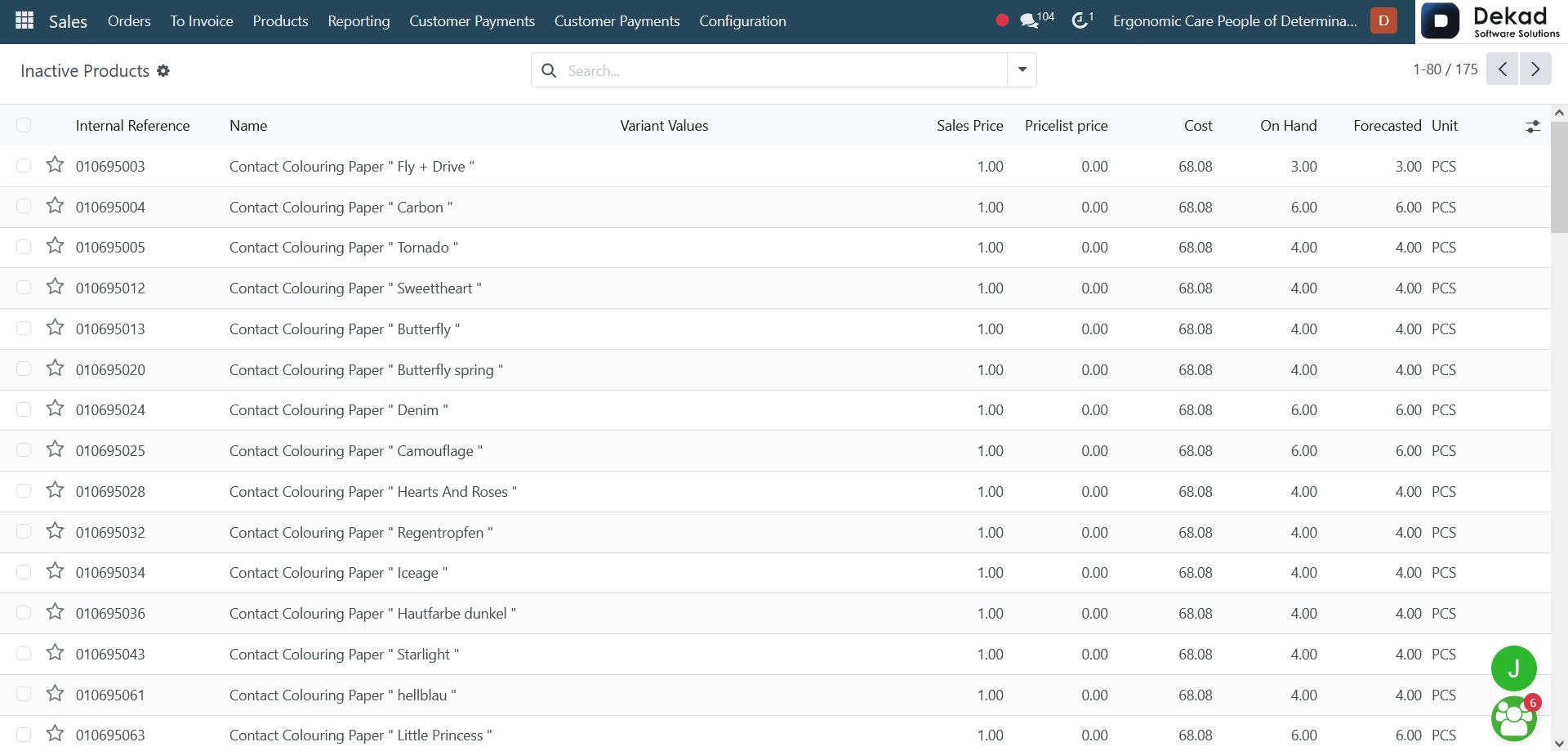Open the user avatar D menu
The width and height of the screenshot is (1568, 751).
click(x=1383, y=20)
